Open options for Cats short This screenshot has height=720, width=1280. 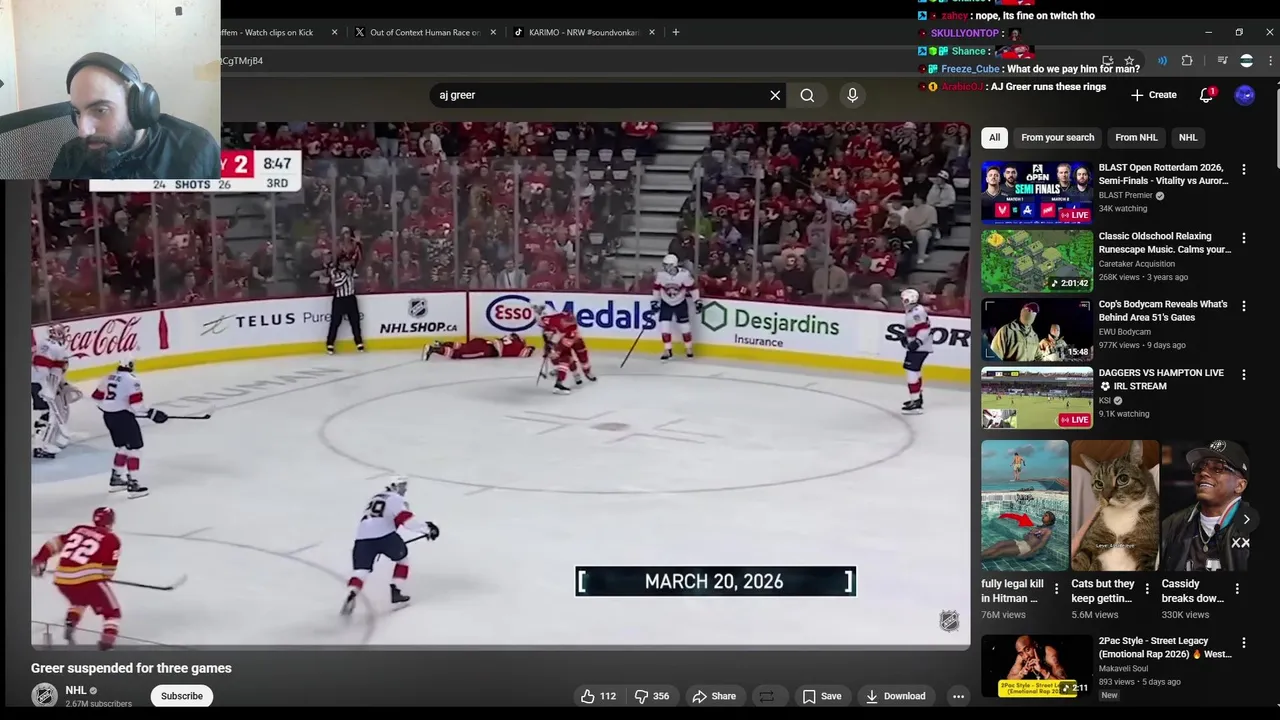(x=1147, y=589)
